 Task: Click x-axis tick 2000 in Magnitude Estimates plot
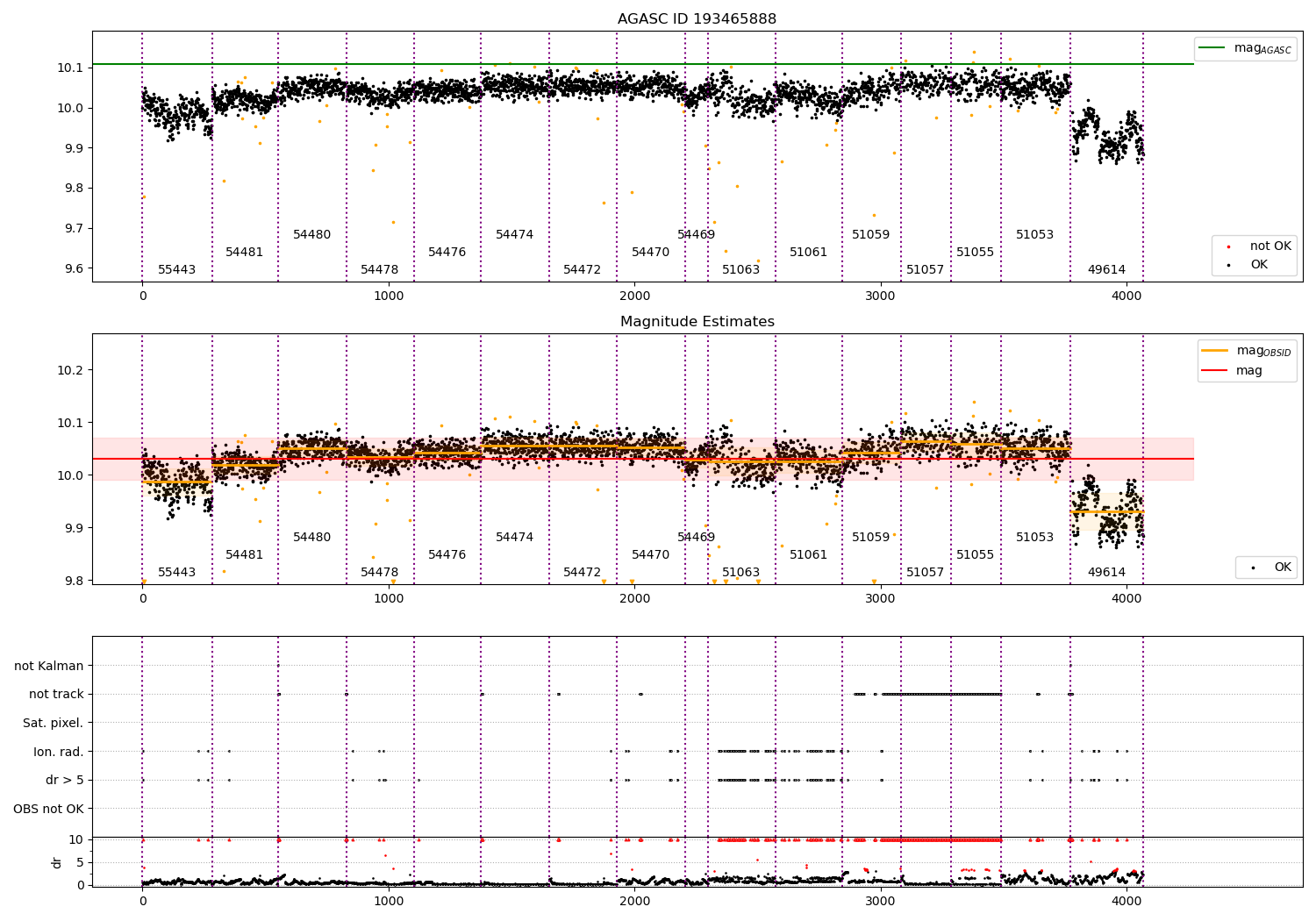[635, 599]
